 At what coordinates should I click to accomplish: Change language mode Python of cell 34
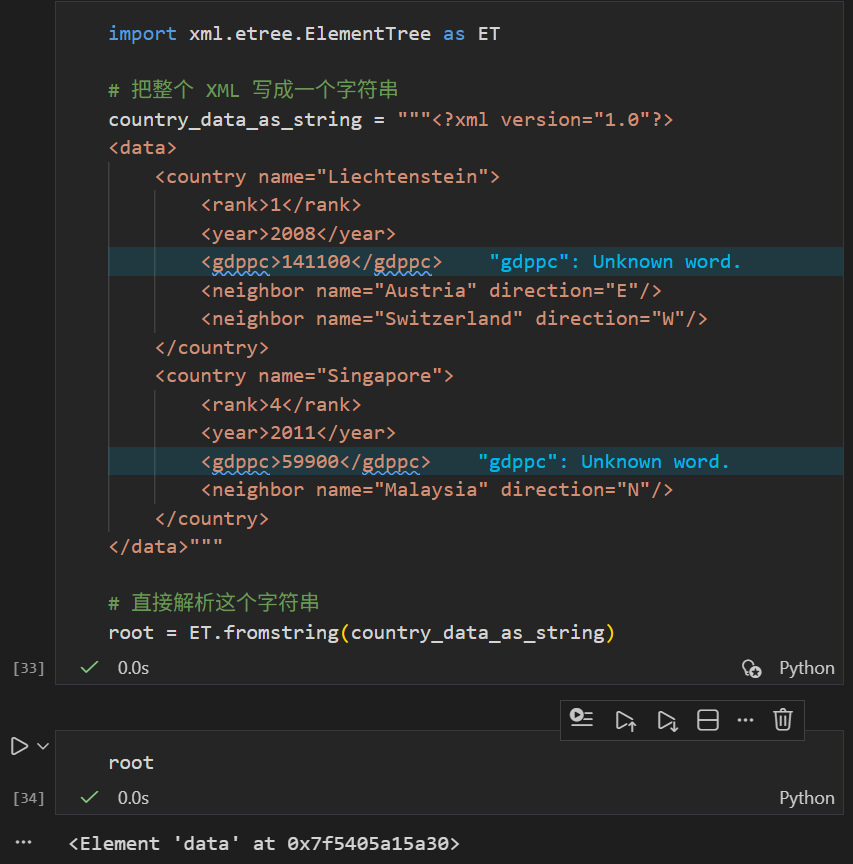(807, 798)
